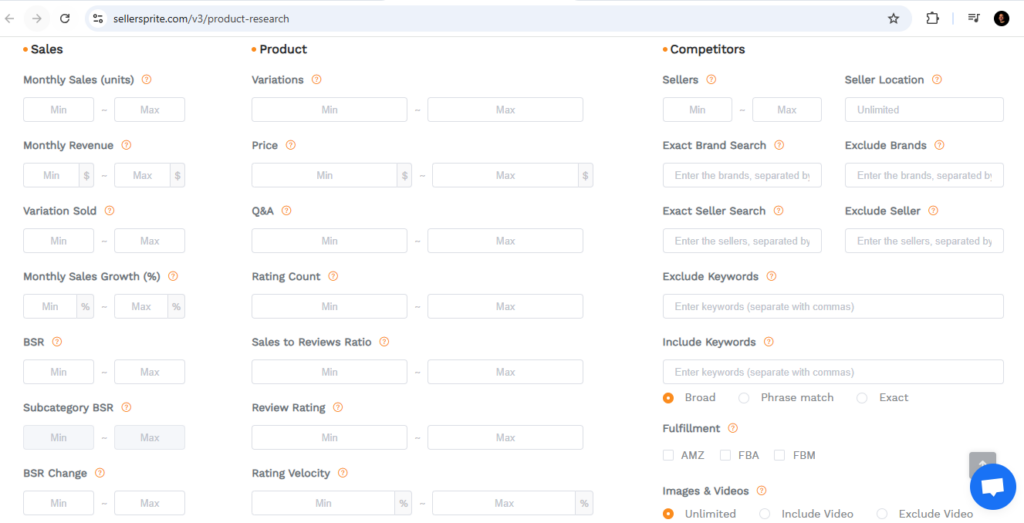1024x523 pixels.
Task: Choose the Include Video option
Action: [x=765, y=514]
